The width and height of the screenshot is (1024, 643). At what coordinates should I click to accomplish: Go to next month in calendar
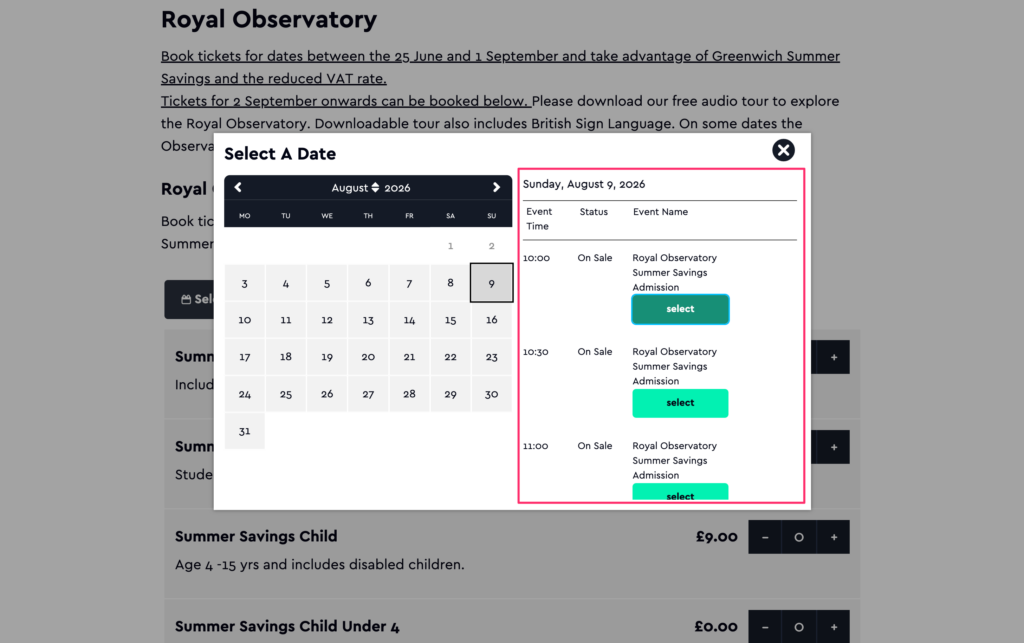(x=496, y=187)
